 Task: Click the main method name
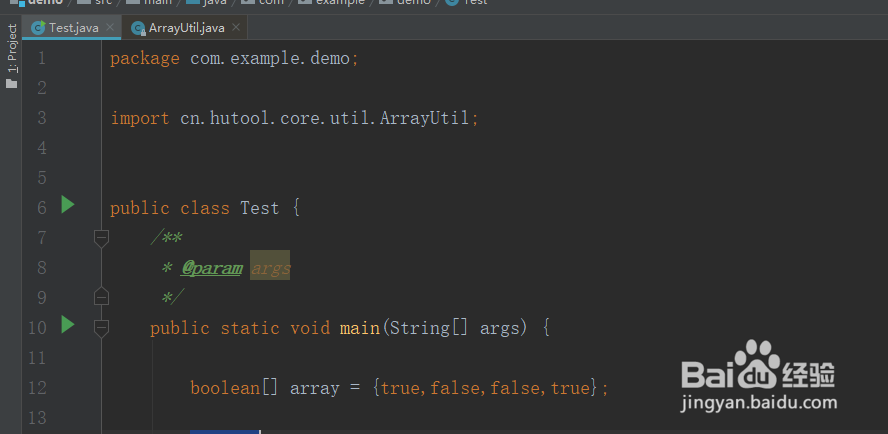tap(359, 328)
